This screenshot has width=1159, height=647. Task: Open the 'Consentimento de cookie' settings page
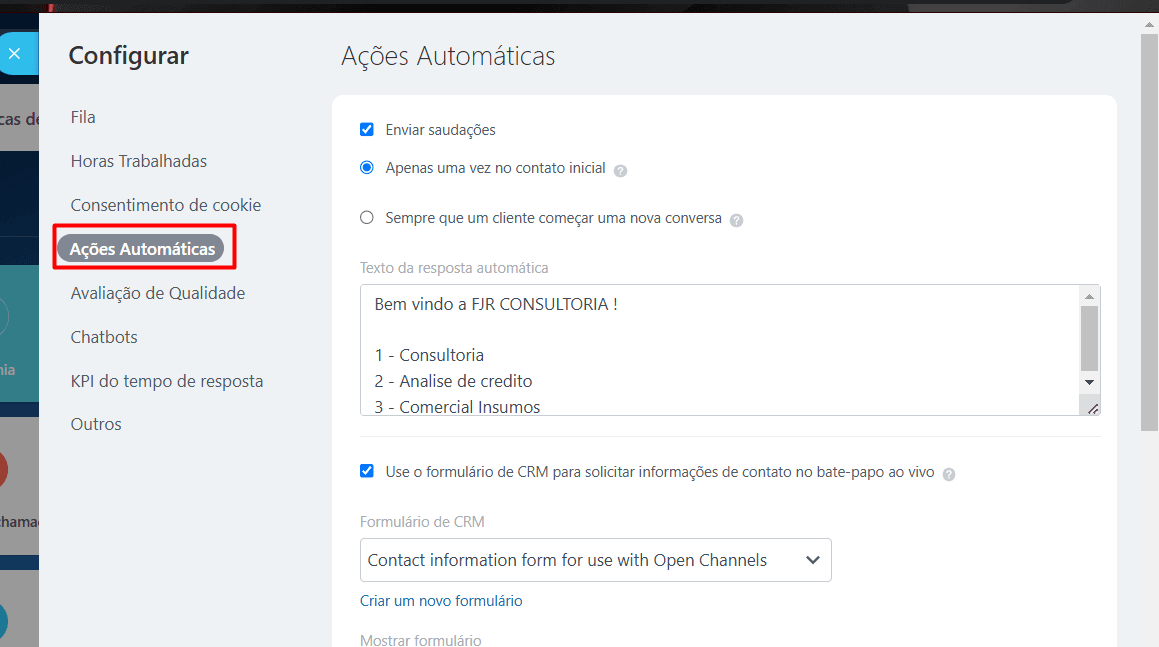pos(165,204)
